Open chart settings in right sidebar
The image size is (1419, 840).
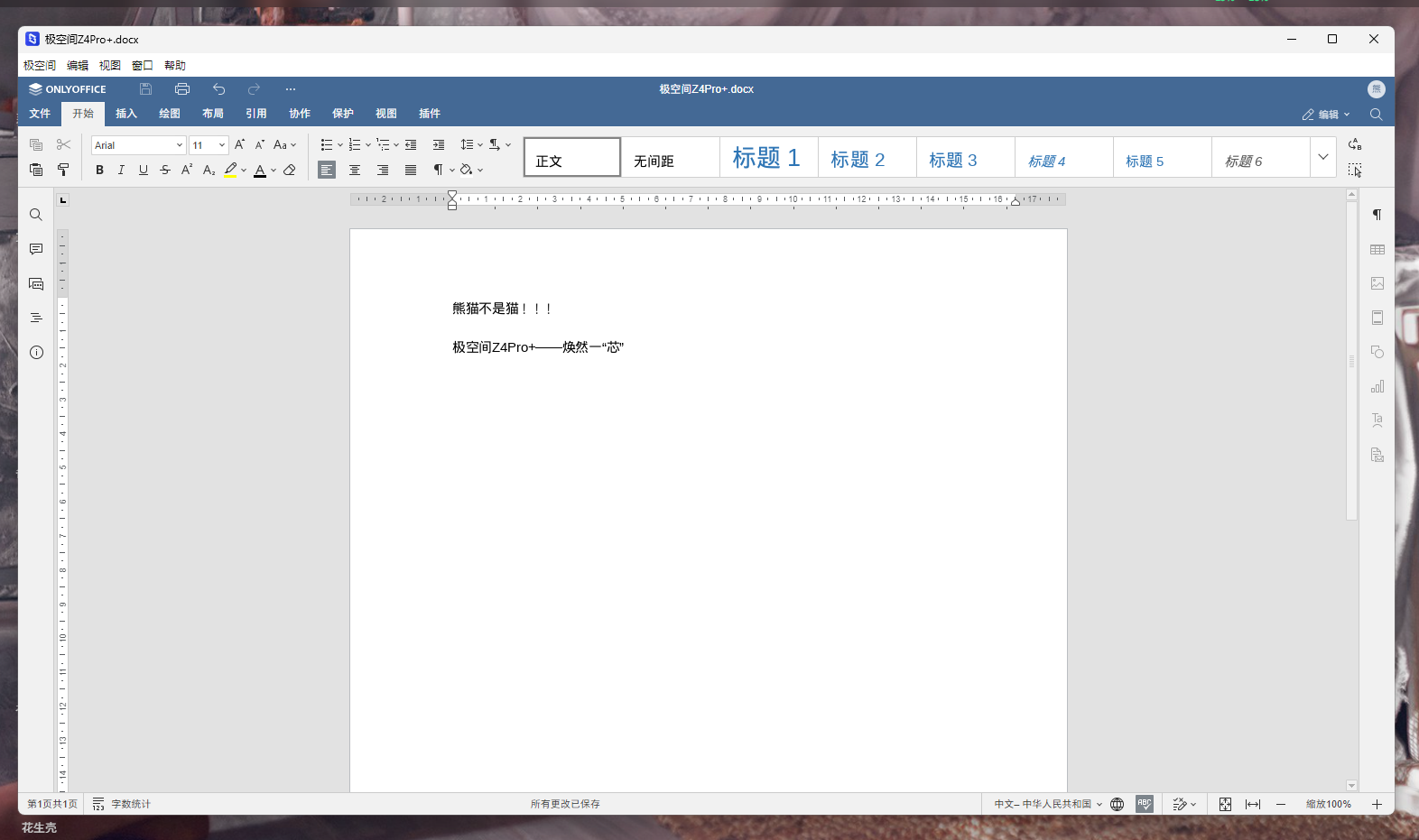1377,386
